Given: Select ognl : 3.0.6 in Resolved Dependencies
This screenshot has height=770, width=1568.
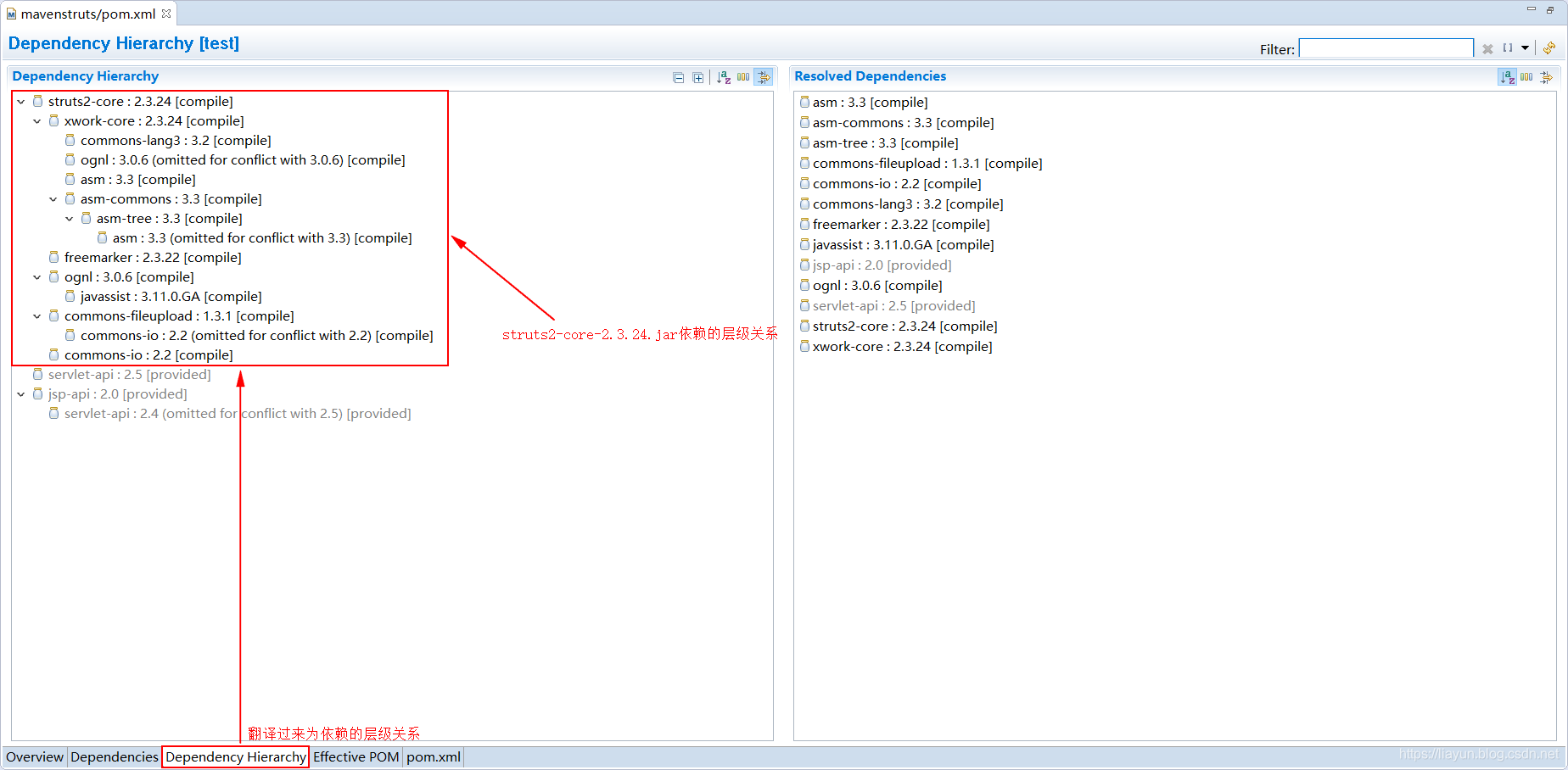Looking at the screenshot, I should (x=877, y=286).
